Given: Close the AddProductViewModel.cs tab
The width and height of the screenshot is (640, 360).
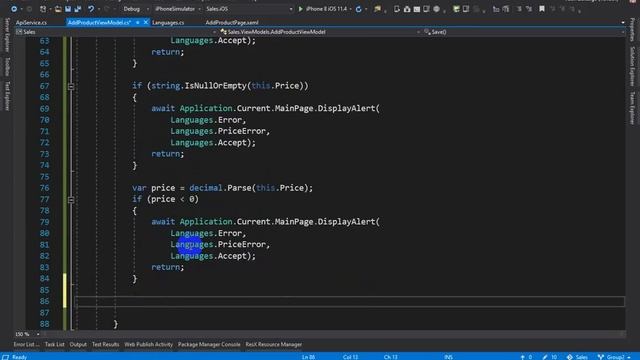Looking at the screenshot, I should (x=146, y=22).
